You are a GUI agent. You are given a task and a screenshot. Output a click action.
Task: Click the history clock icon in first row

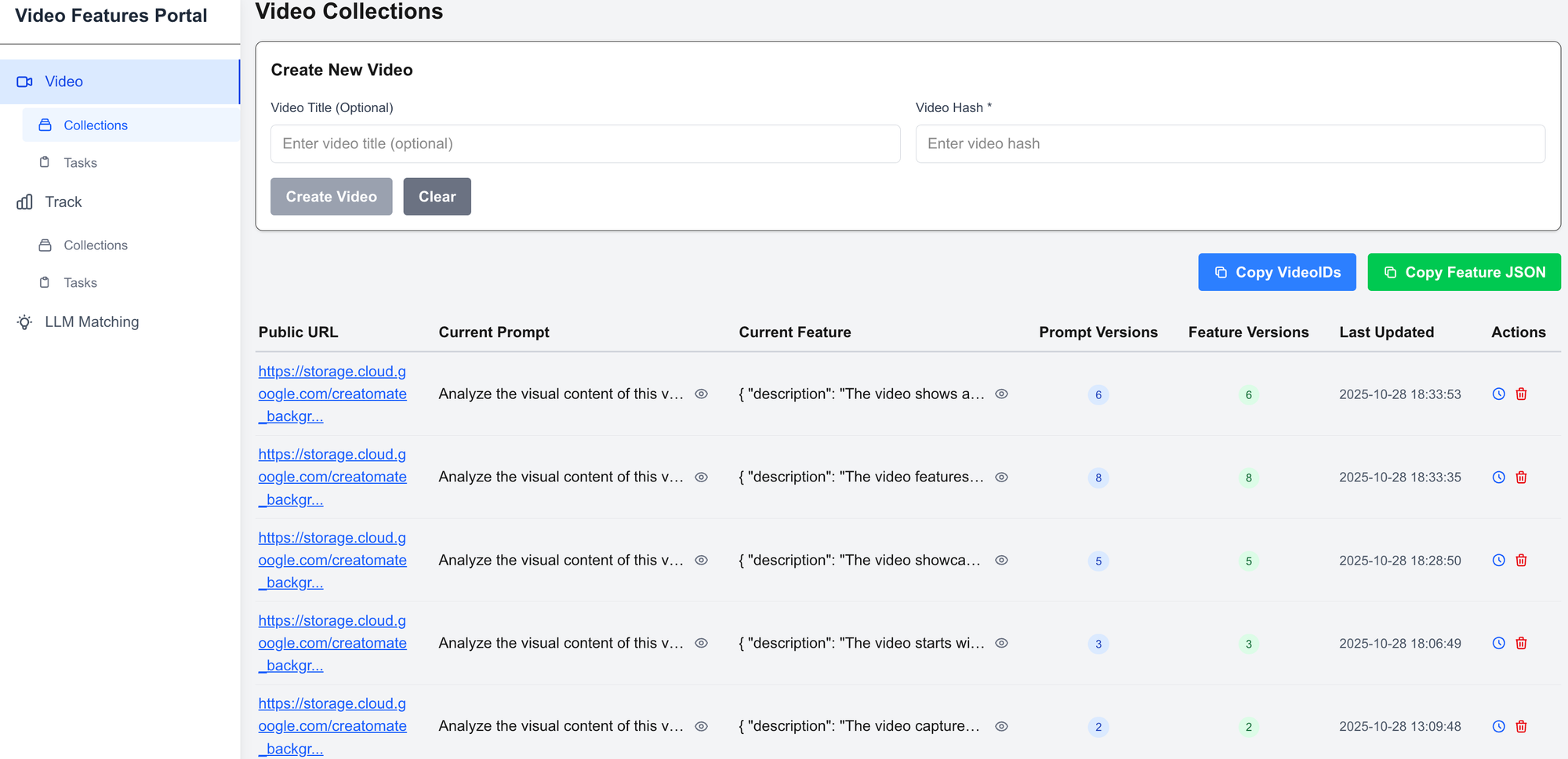point(1498,394)
